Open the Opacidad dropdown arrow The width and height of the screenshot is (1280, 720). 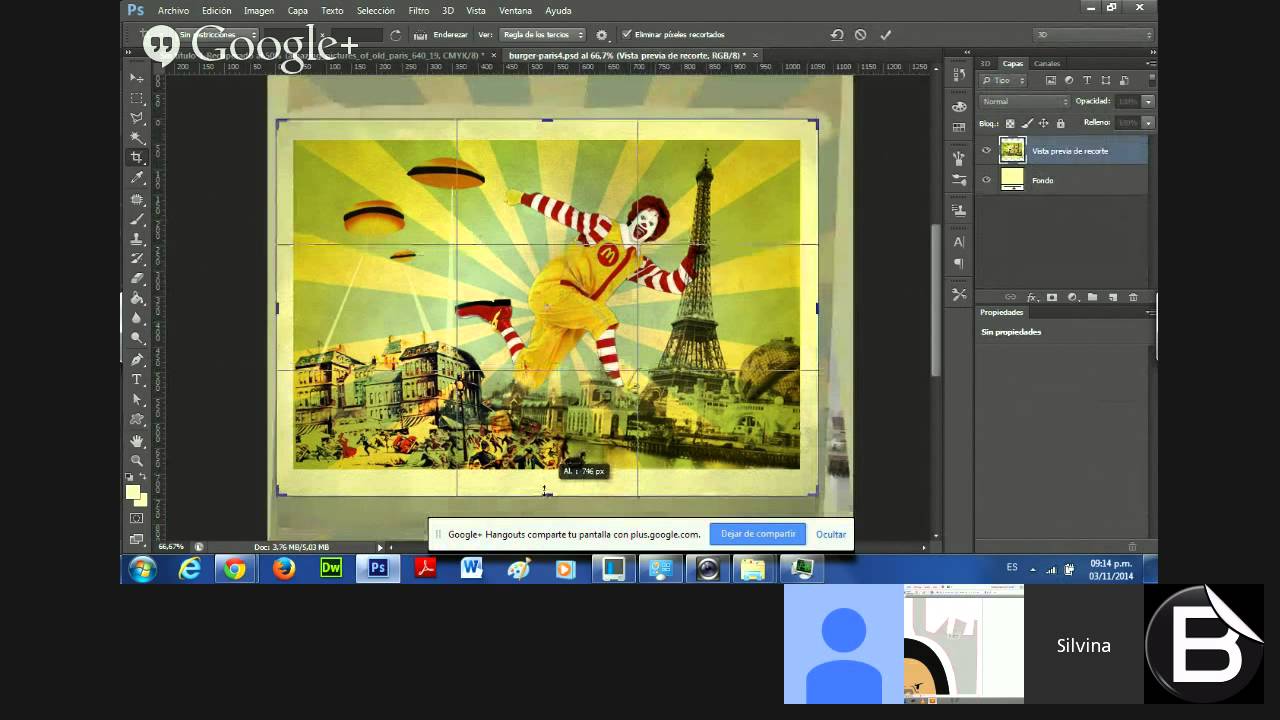(x=1148, y=101)
